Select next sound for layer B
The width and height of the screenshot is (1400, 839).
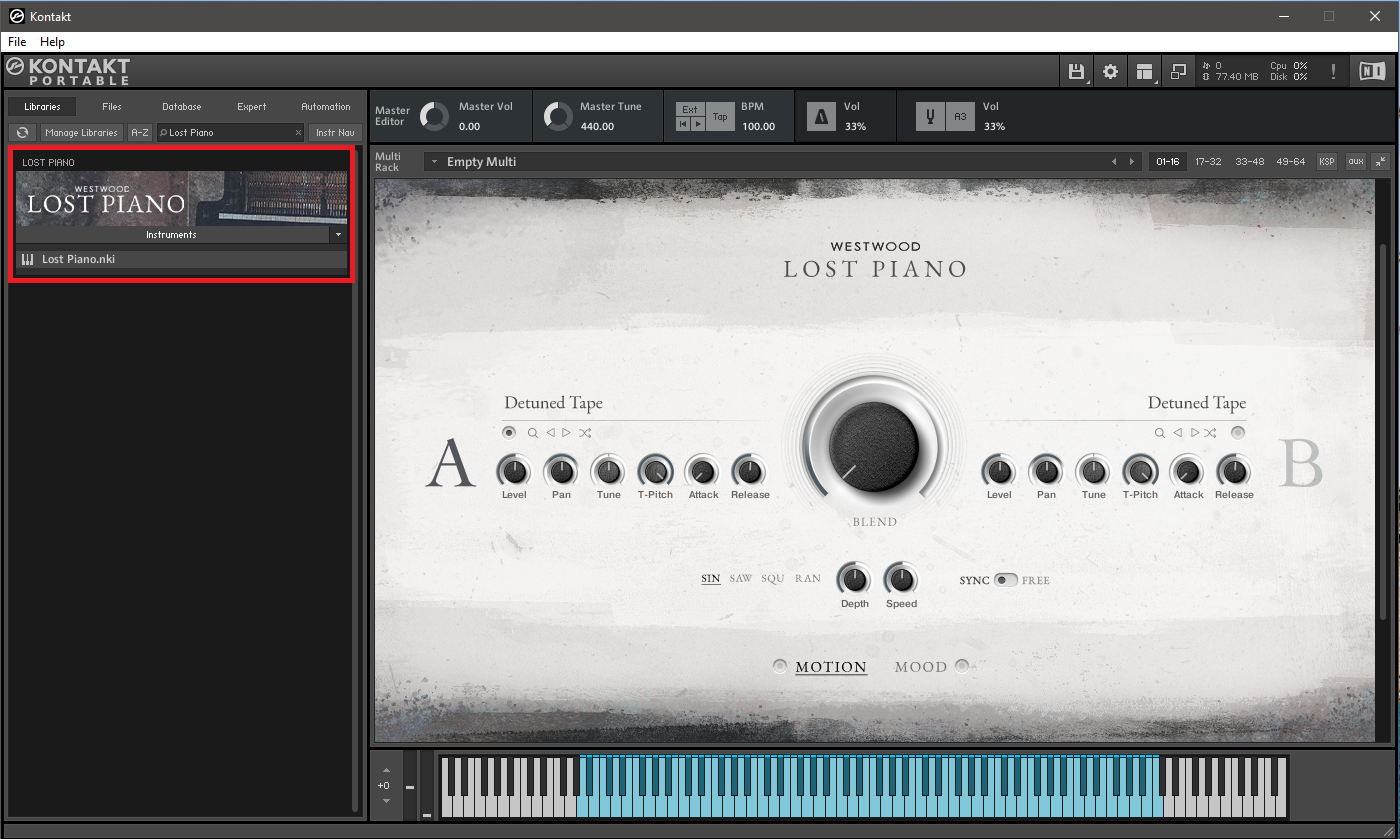coord(1194,433)
